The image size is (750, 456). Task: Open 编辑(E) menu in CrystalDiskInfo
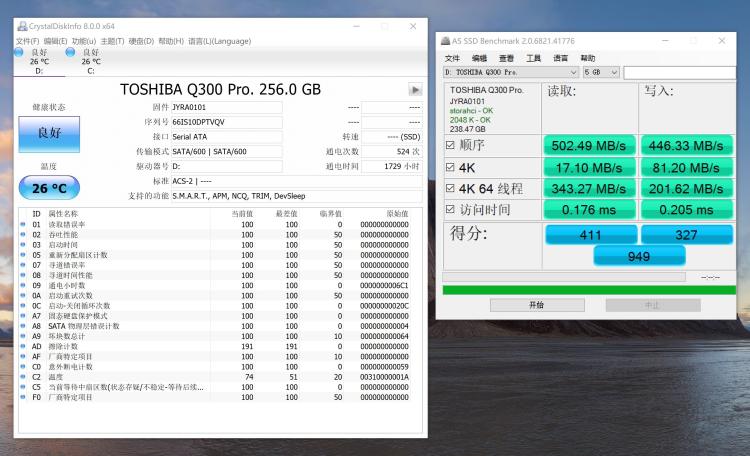tap(55, 41)
